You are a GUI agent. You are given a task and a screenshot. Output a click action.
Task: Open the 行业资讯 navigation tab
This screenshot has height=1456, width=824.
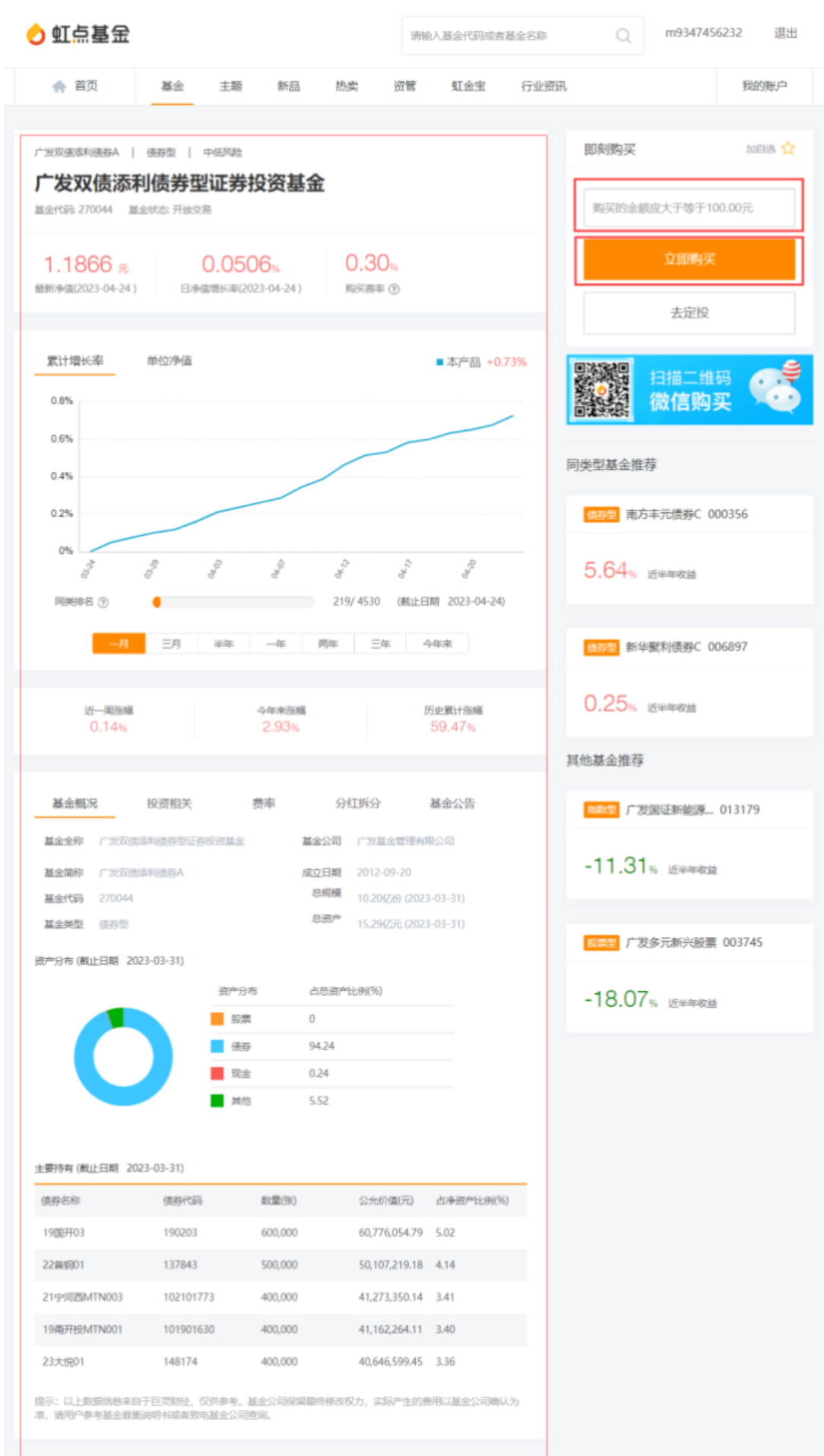[544, 86]
